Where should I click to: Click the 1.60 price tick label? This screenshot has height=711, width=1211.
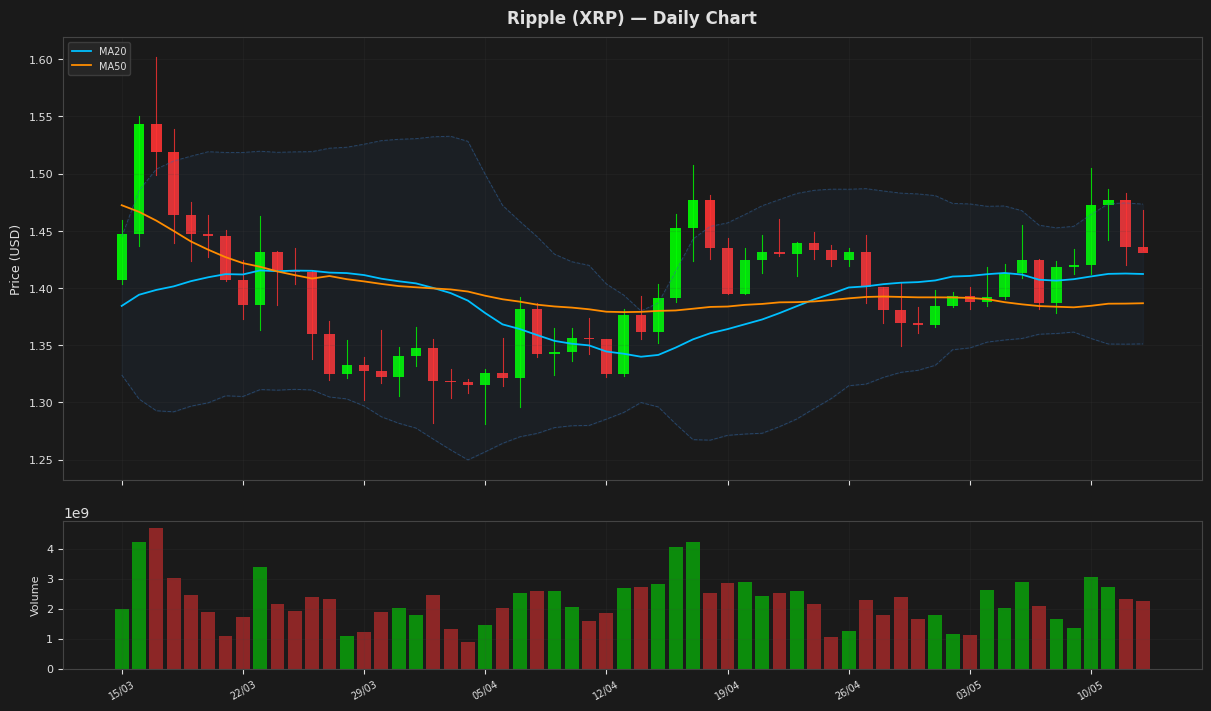click(x=40, y=60)
